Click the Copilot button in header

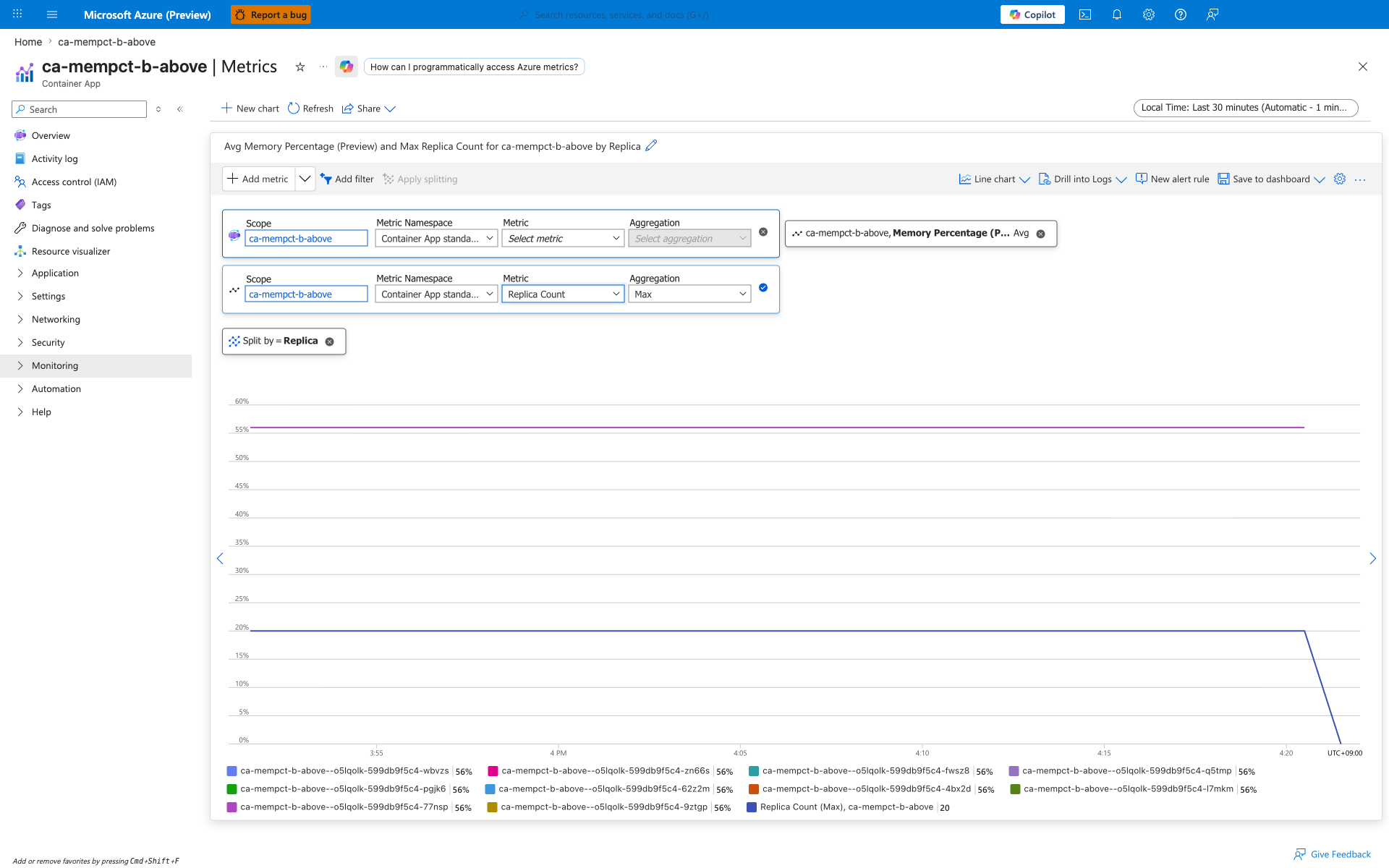click(x=1032, y=14)
